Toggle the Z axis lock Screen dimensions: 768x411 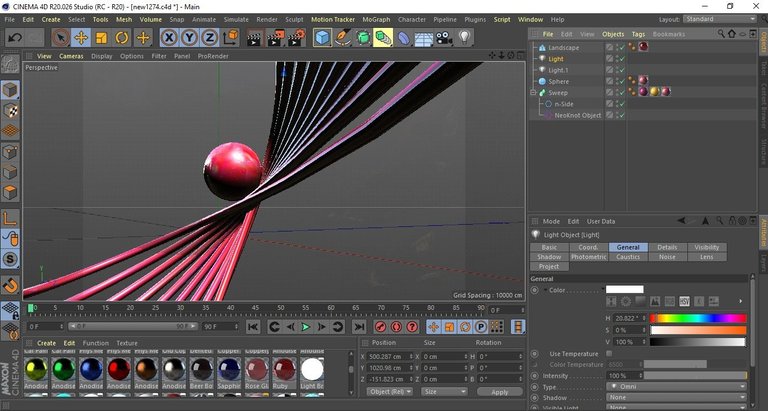click(x=210, y=38)
